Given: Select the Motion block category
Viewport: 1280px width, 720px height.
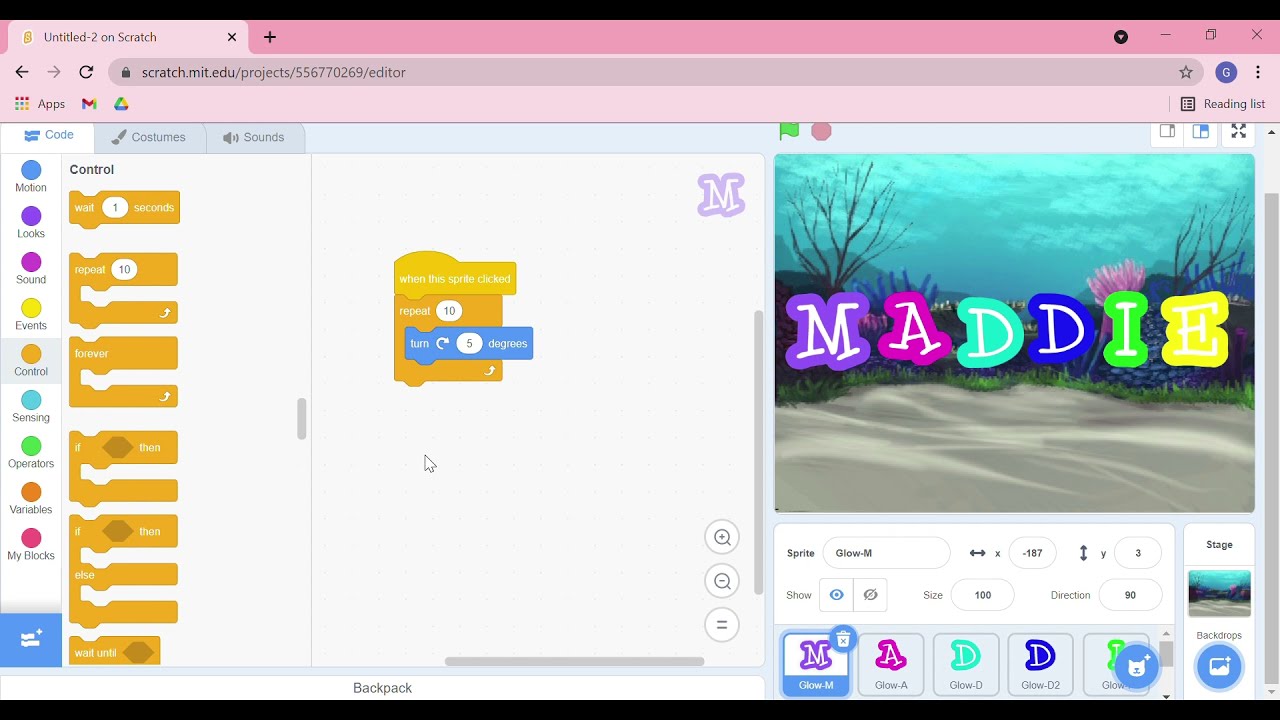Looking at the screenshot, I should [31, 177].
